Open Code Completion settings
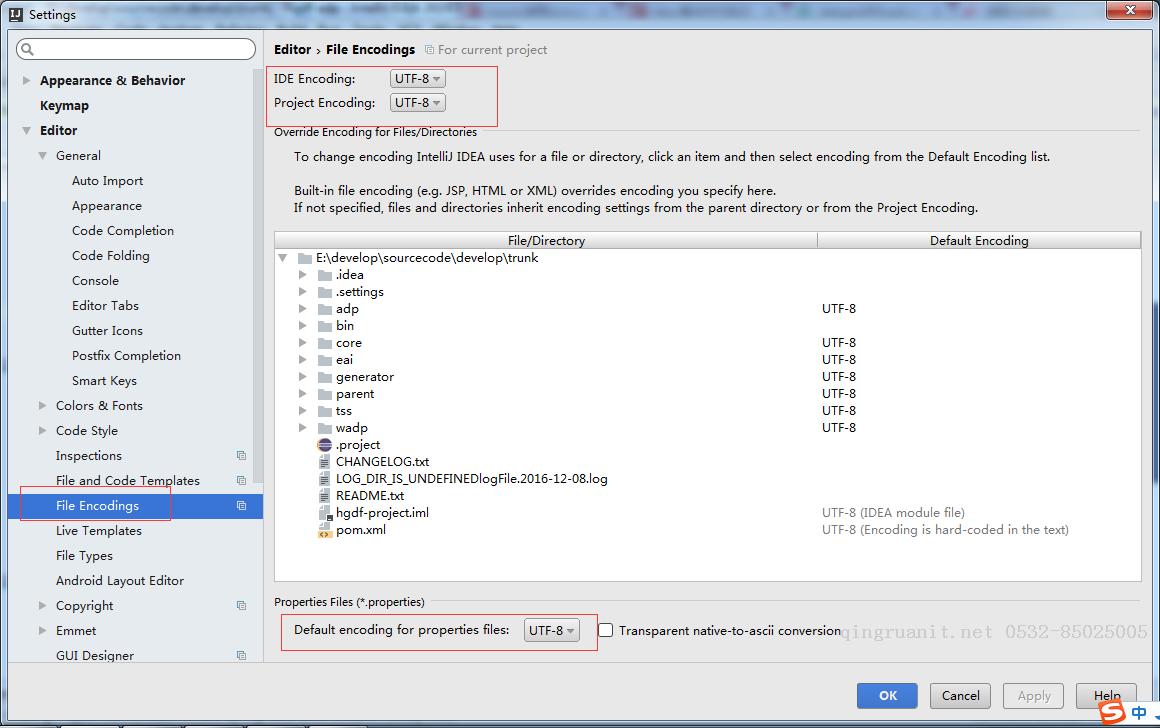Viewport: 1160px width, 728px height. point(123,231)
